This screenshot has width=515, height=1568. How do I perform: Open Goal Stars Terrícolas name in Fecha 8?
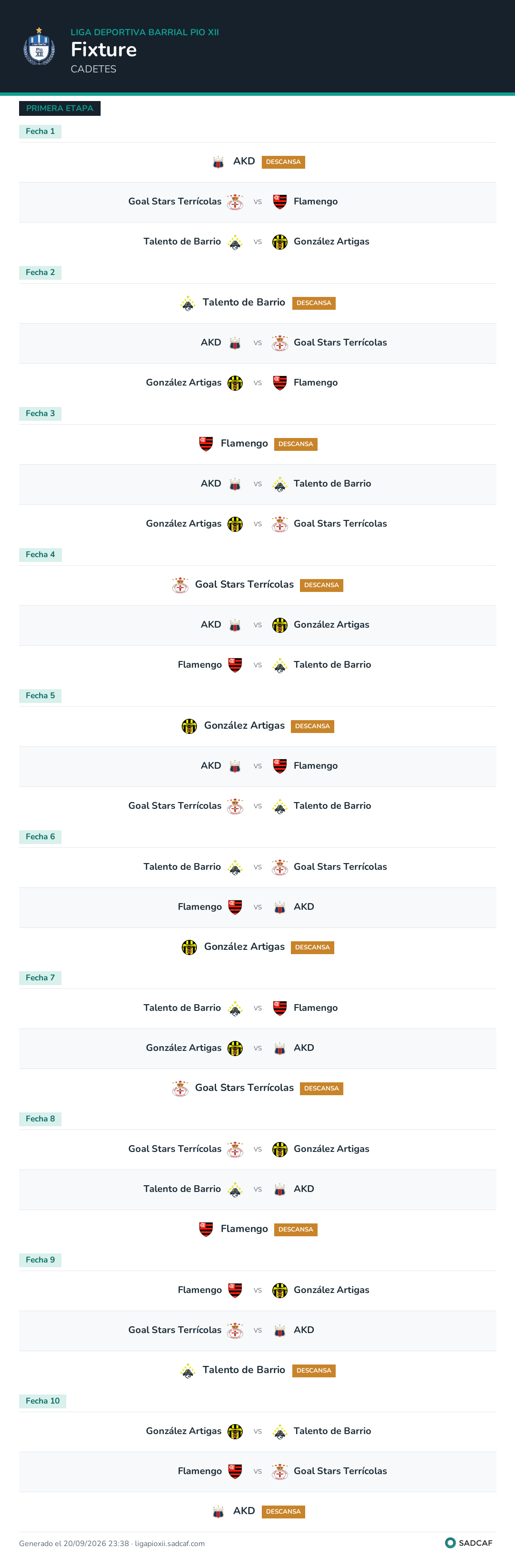click(x=175, y=1149)
